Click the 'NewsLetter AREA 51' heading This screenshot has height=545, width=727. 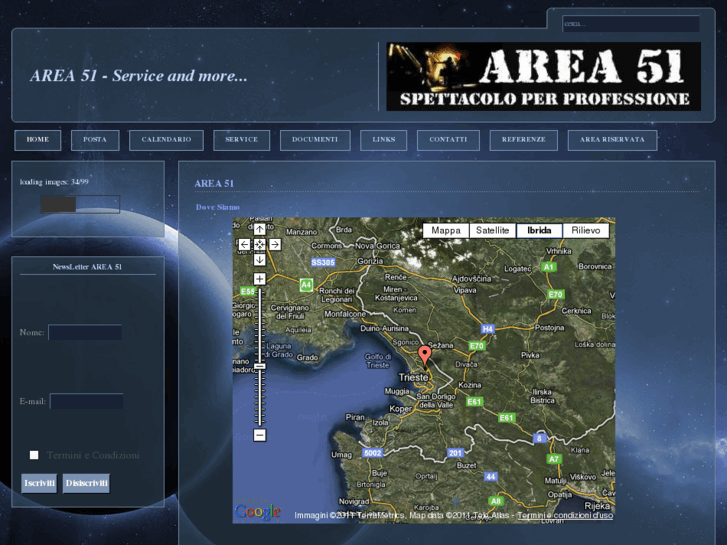tap(87, 267)
